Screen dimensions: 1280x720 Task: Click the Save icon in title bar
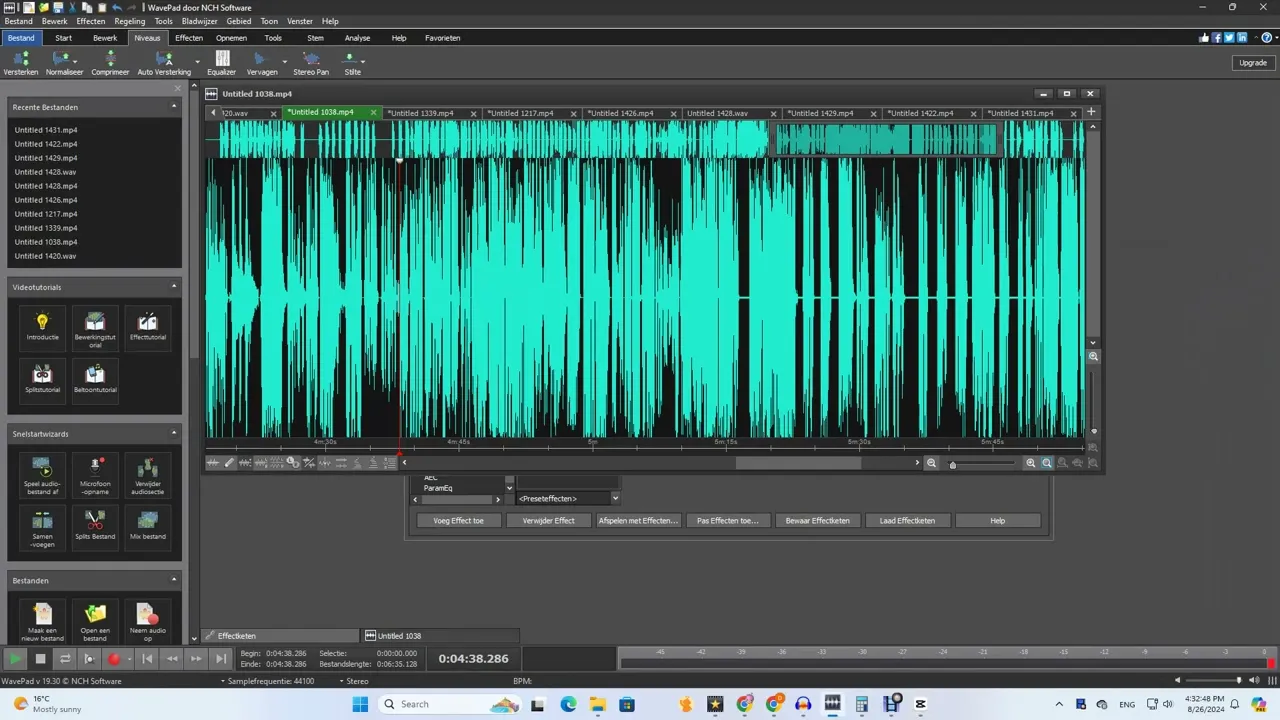point(59,7)
